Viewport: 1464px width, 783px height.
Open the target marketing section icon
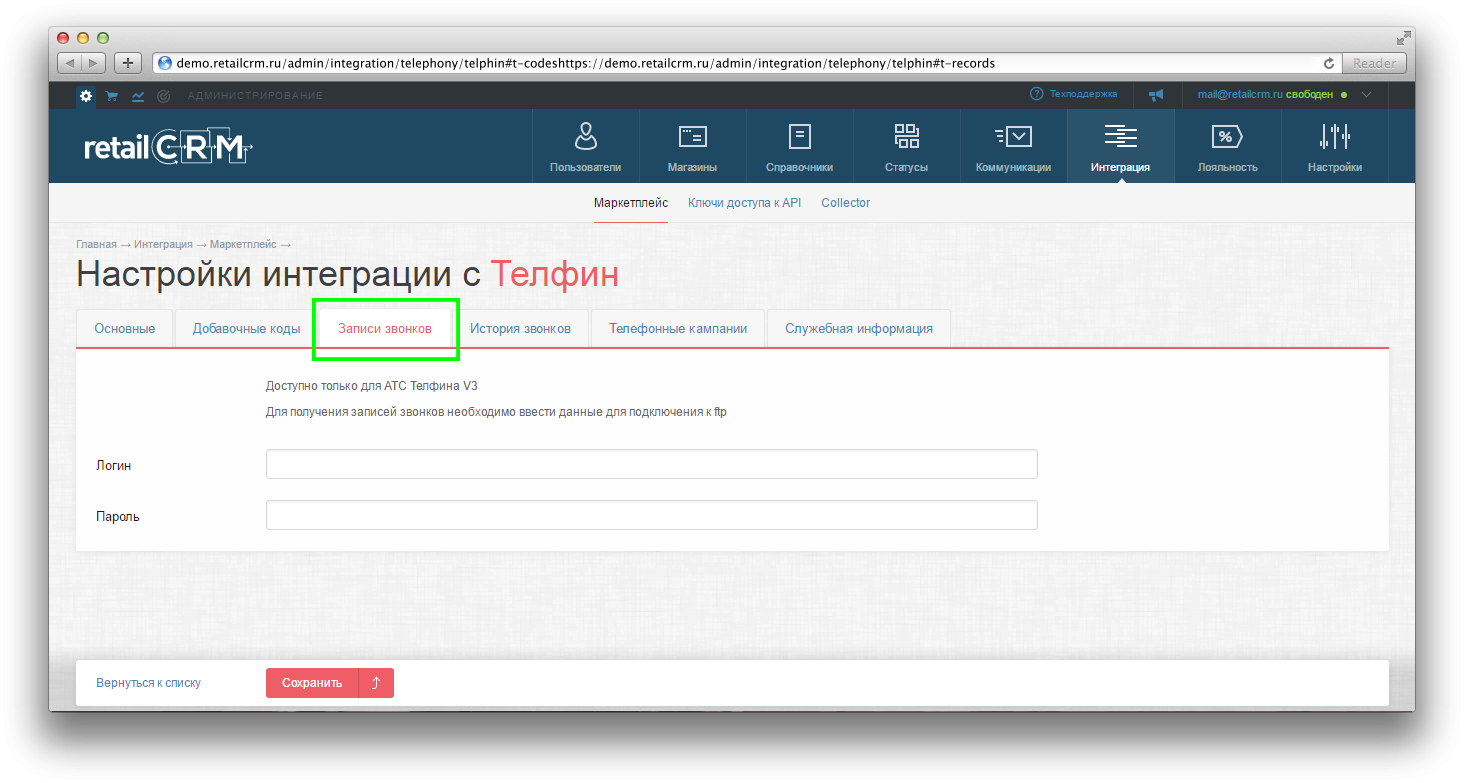point(164,96)
